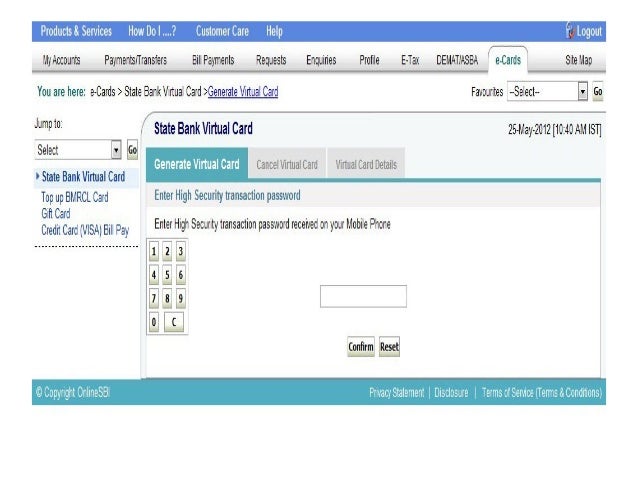Click the e-Cards breadcrumb text

[103, 92]
